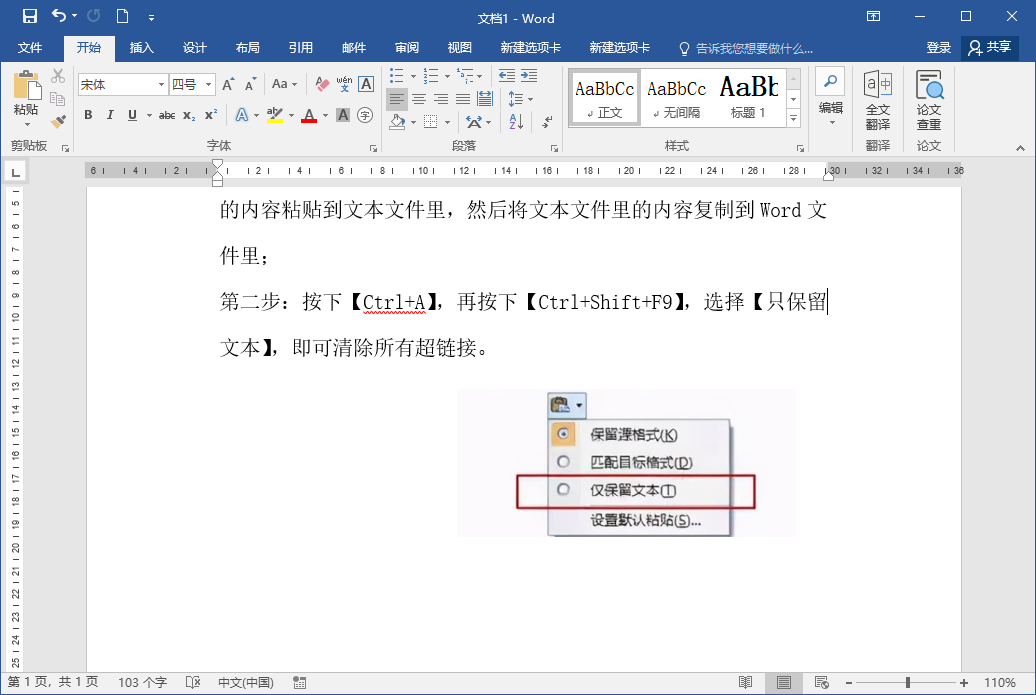Switch to the 审阅 (Review) tab
The height and width of the screenshot is (695, 1036).
click(x=406, y=48)
